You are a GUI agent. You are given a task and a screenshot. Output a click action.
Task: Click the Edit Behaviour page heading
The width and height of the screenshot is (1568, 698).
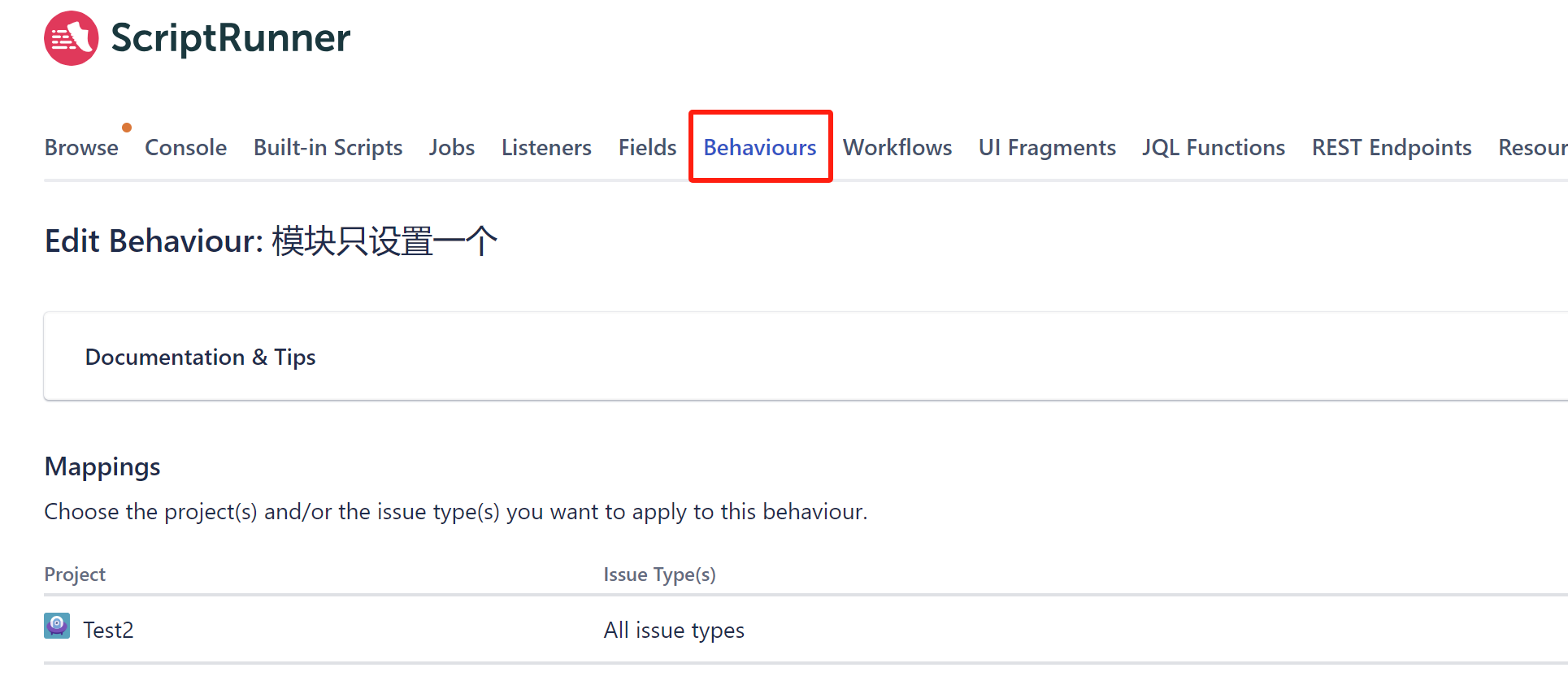click(271, 241)
